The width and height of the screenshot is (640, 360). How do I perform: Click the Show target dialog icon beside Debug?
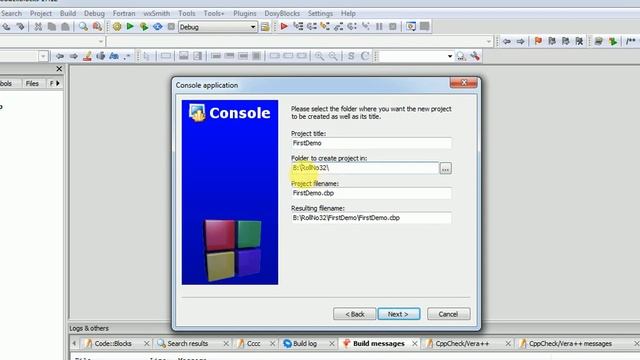click(265, 27)
